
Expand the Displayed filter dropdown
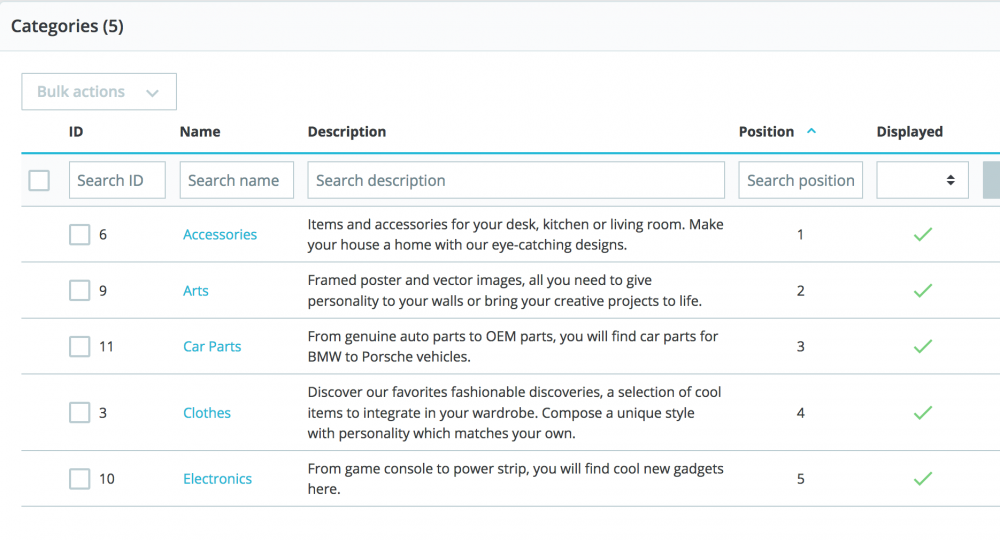pyautogui.click(x=922, y=181)
